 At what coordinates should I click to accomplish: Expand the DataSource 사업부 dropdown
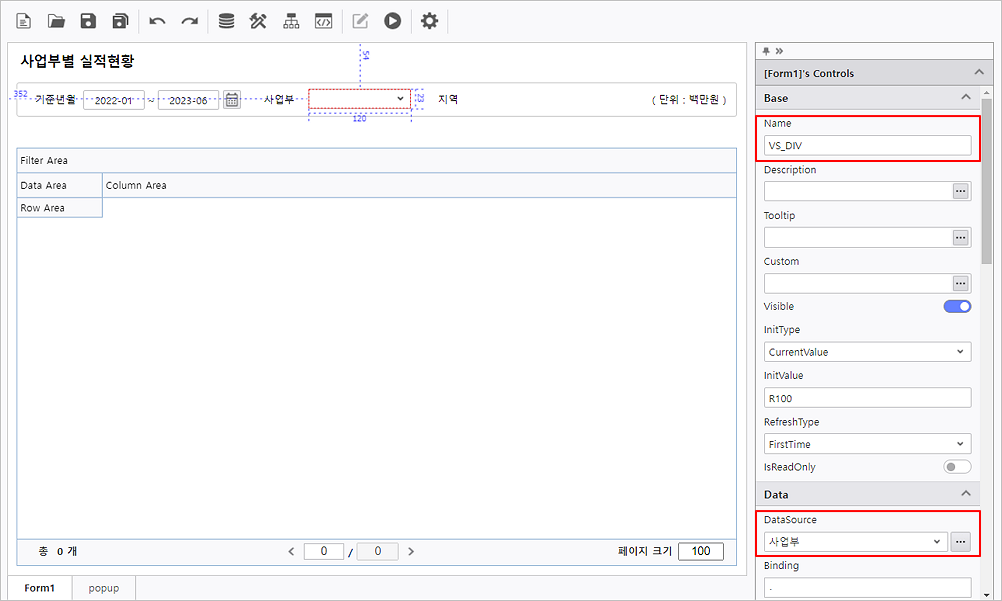(x=855, y=541)
